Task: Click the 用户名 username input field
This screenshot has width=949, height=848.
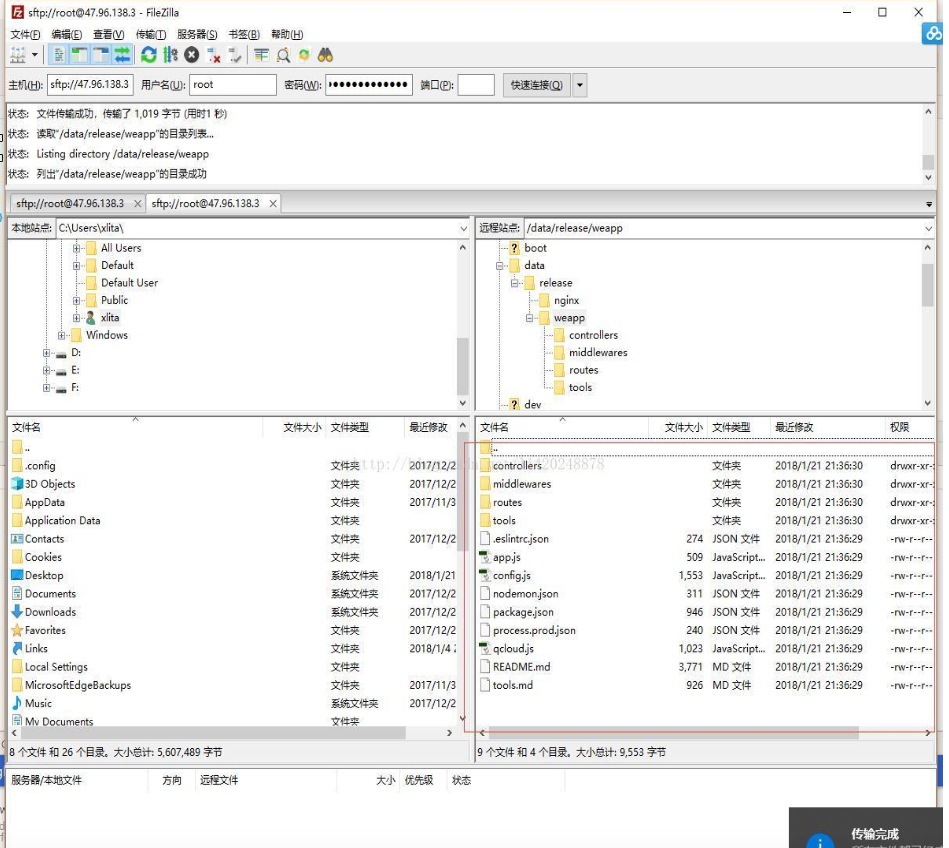Action: coord(233,85)
